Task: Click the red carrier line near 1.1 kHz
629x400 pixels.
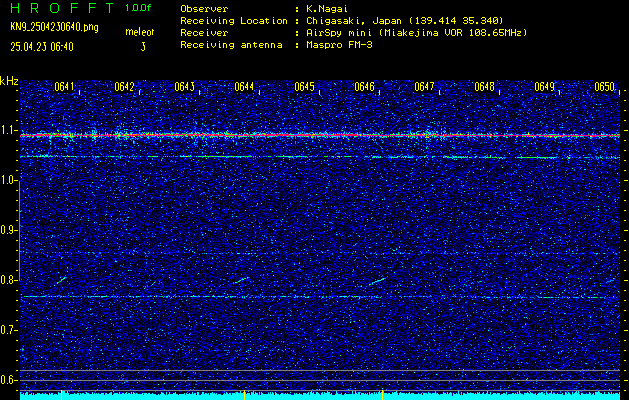Action: [x=320, y=136]
